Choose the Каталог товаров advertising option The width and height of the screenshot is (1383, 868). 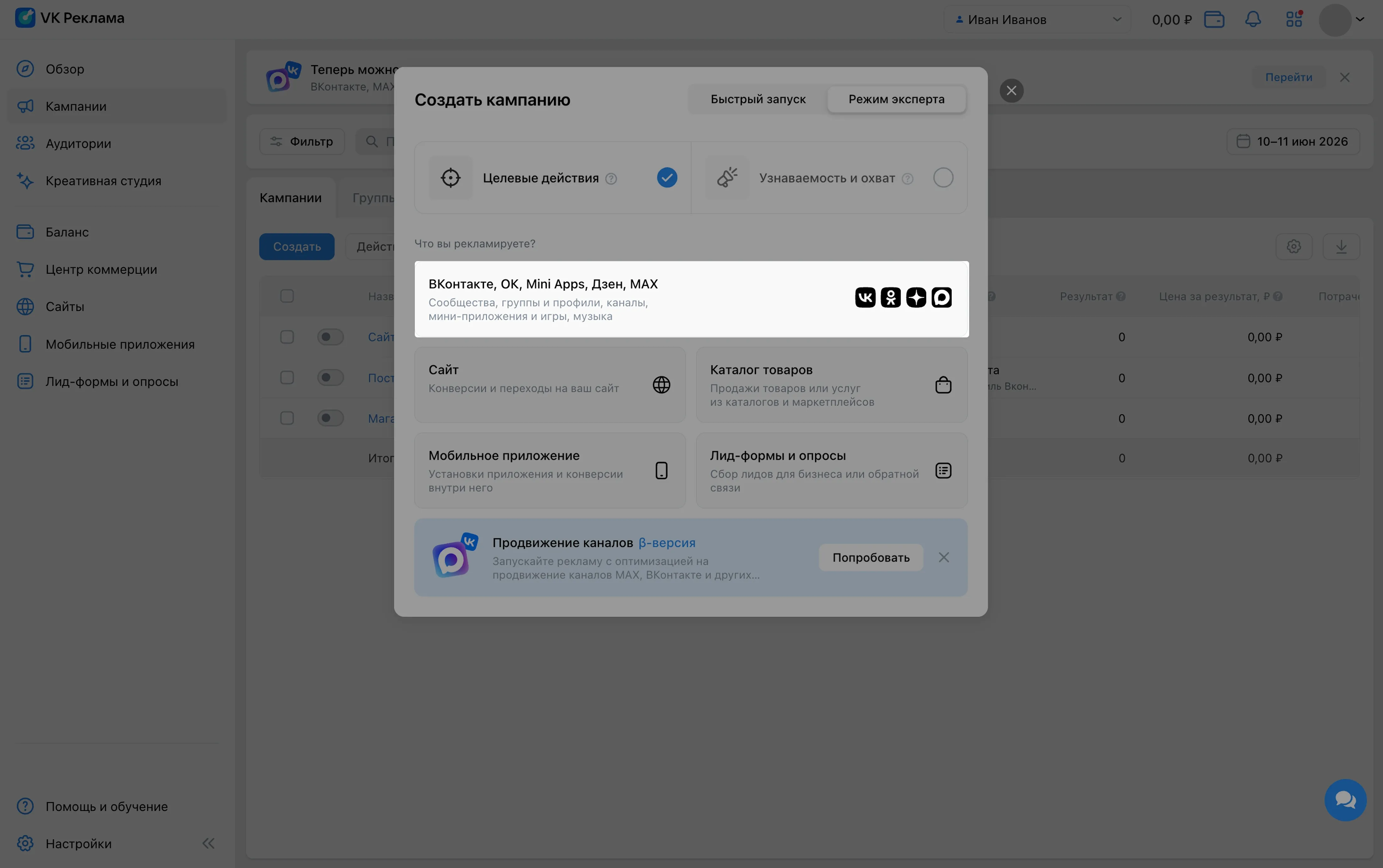point(831,385)
